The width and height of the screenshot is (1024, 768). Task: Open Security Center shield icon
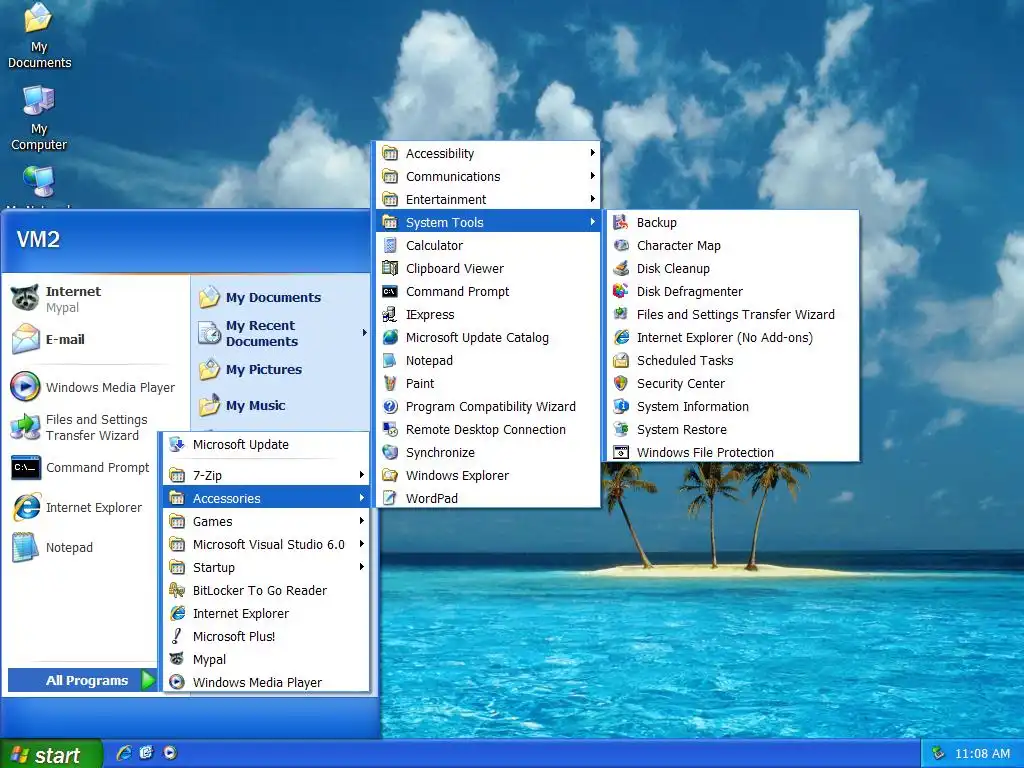(x=621, y=383)
